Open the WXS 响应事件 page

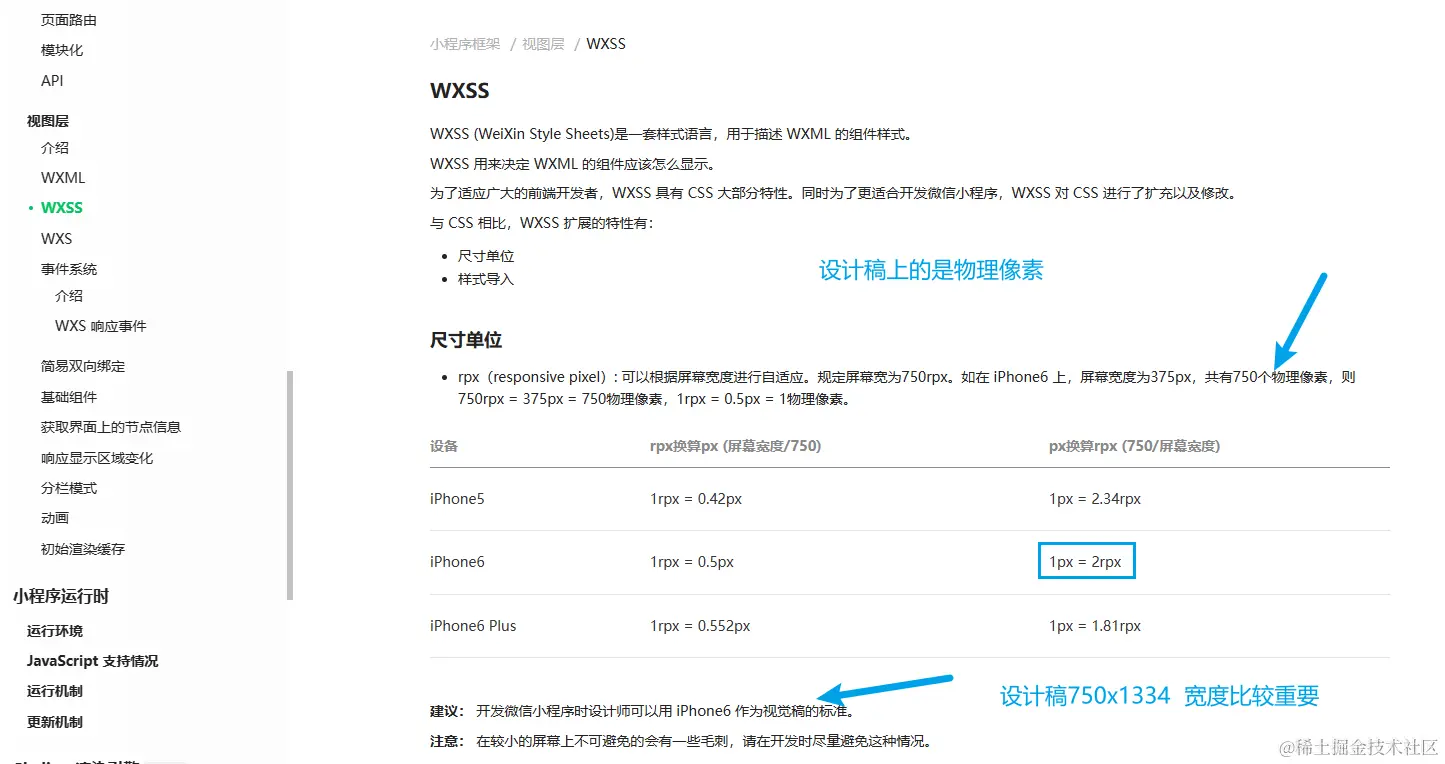[x=101, y=326]
